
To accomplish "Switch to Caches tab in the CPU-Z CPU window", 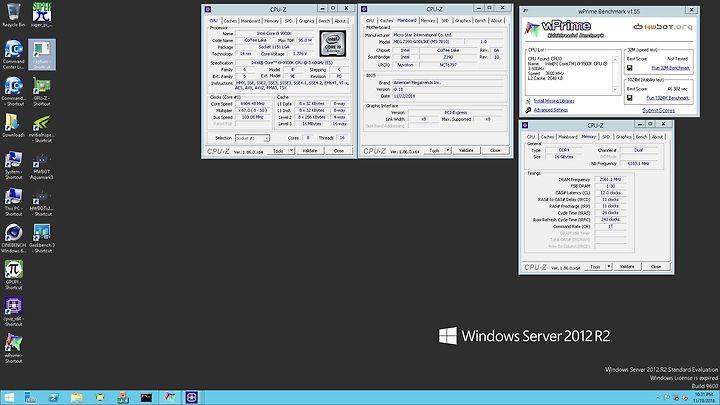I will tap(230, 21).
